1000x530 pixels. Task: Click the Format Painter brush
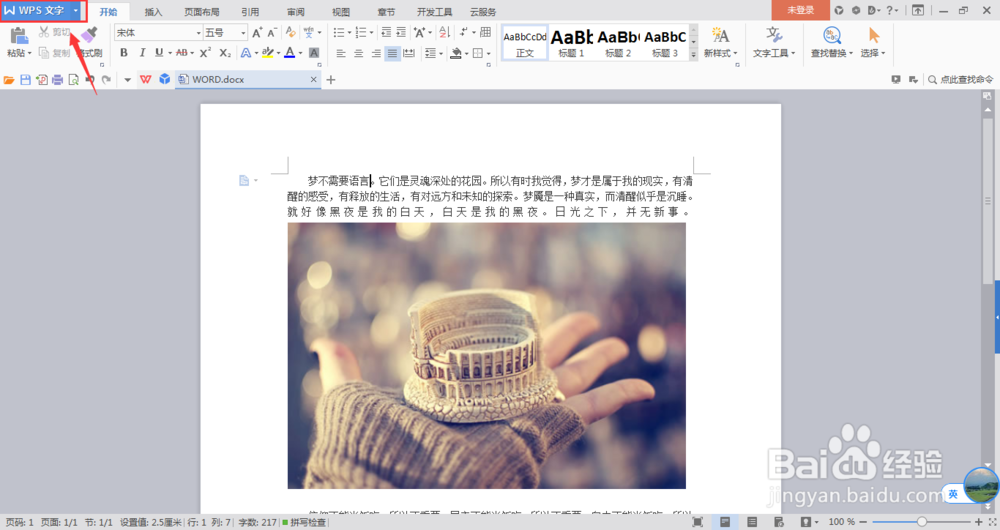(90, 34)
